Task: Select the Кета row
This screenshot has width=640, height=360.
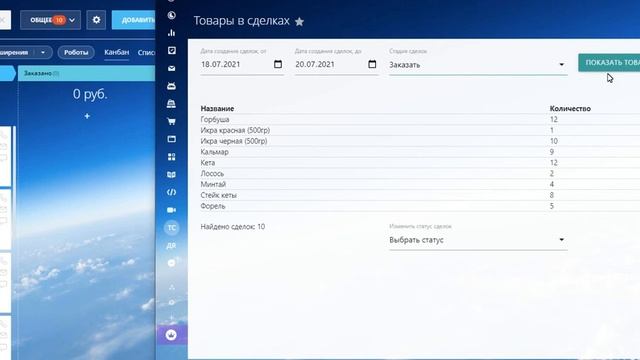Action: point(420,163)
